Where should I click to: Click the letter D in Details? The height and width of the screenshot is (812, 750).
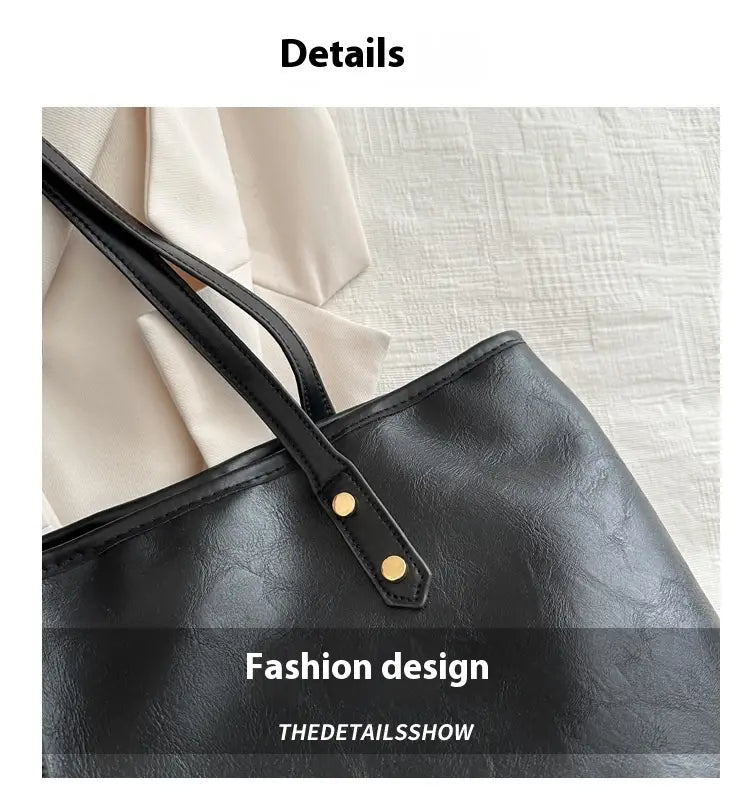291,54
